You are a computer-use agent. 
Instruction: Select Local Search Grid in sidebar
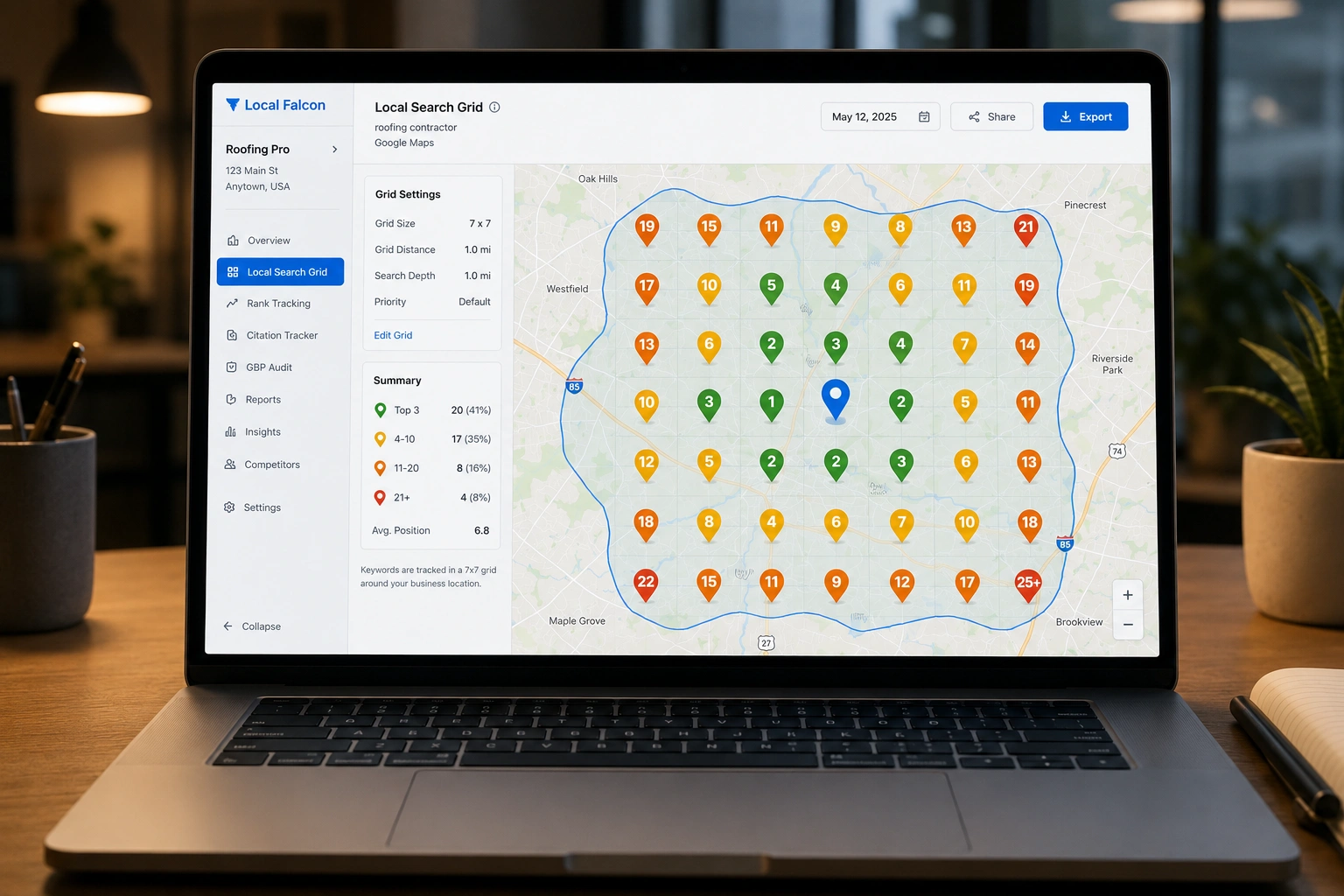pos(280,272)
